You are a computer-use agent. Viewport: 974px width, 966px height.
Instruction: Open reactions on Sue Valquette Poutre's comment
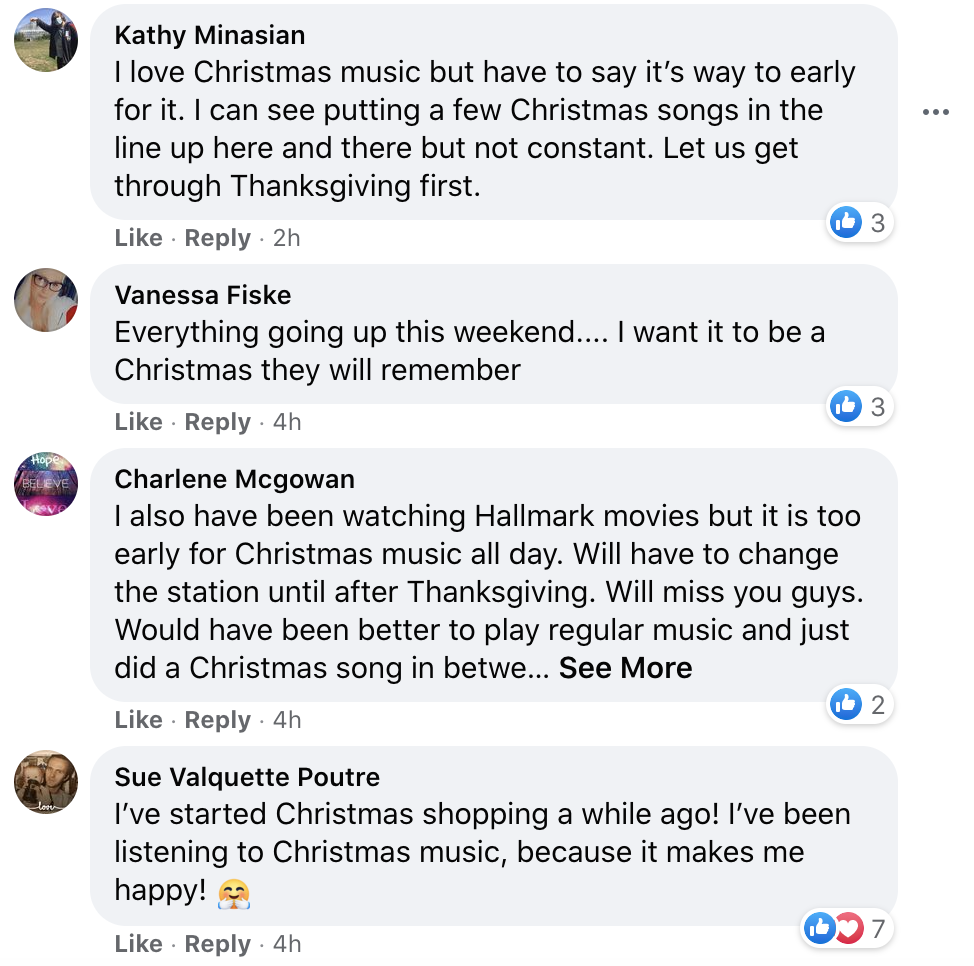pos(846,929)
